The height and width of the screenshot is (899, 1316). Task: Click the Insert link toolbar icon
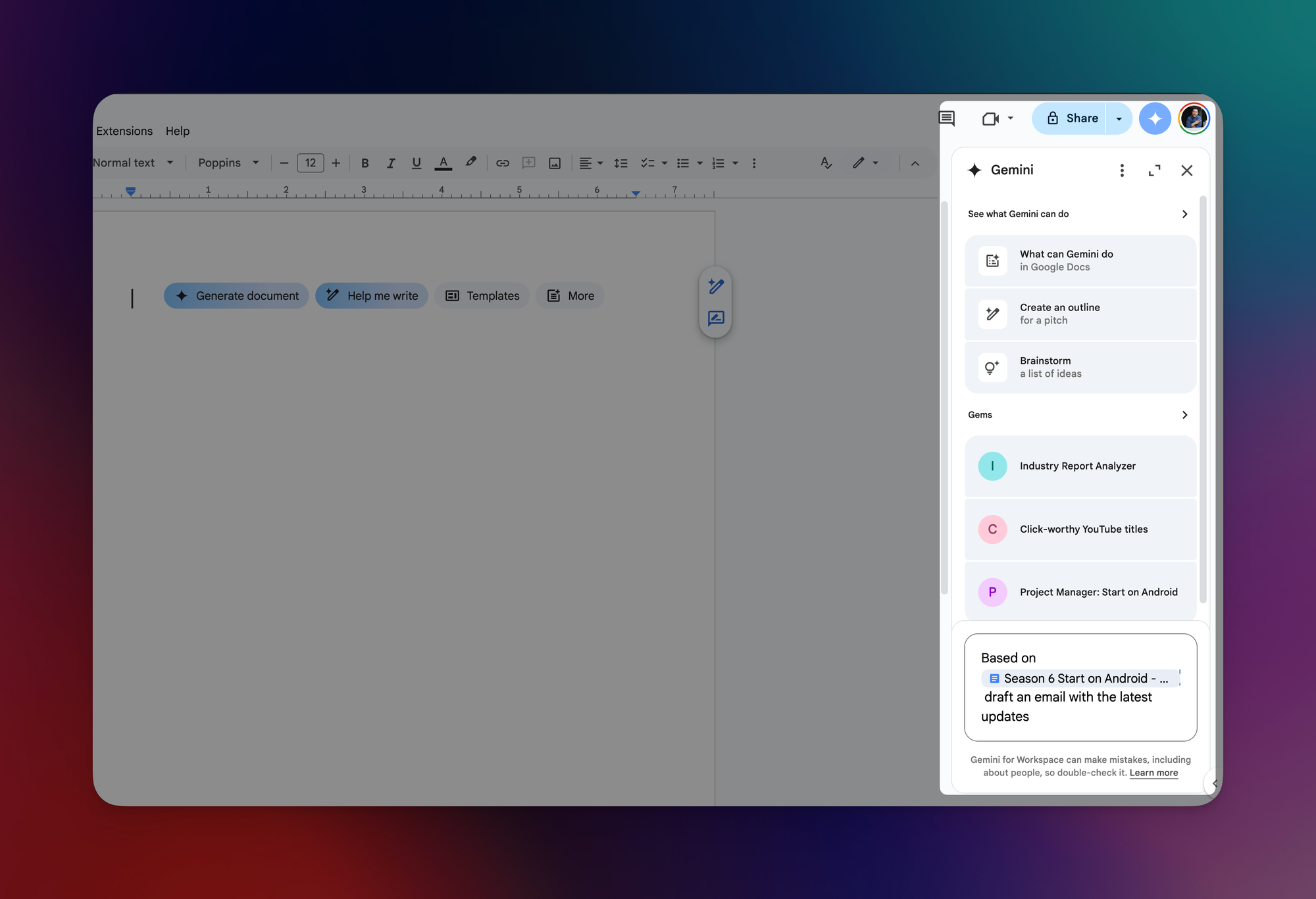503,163
